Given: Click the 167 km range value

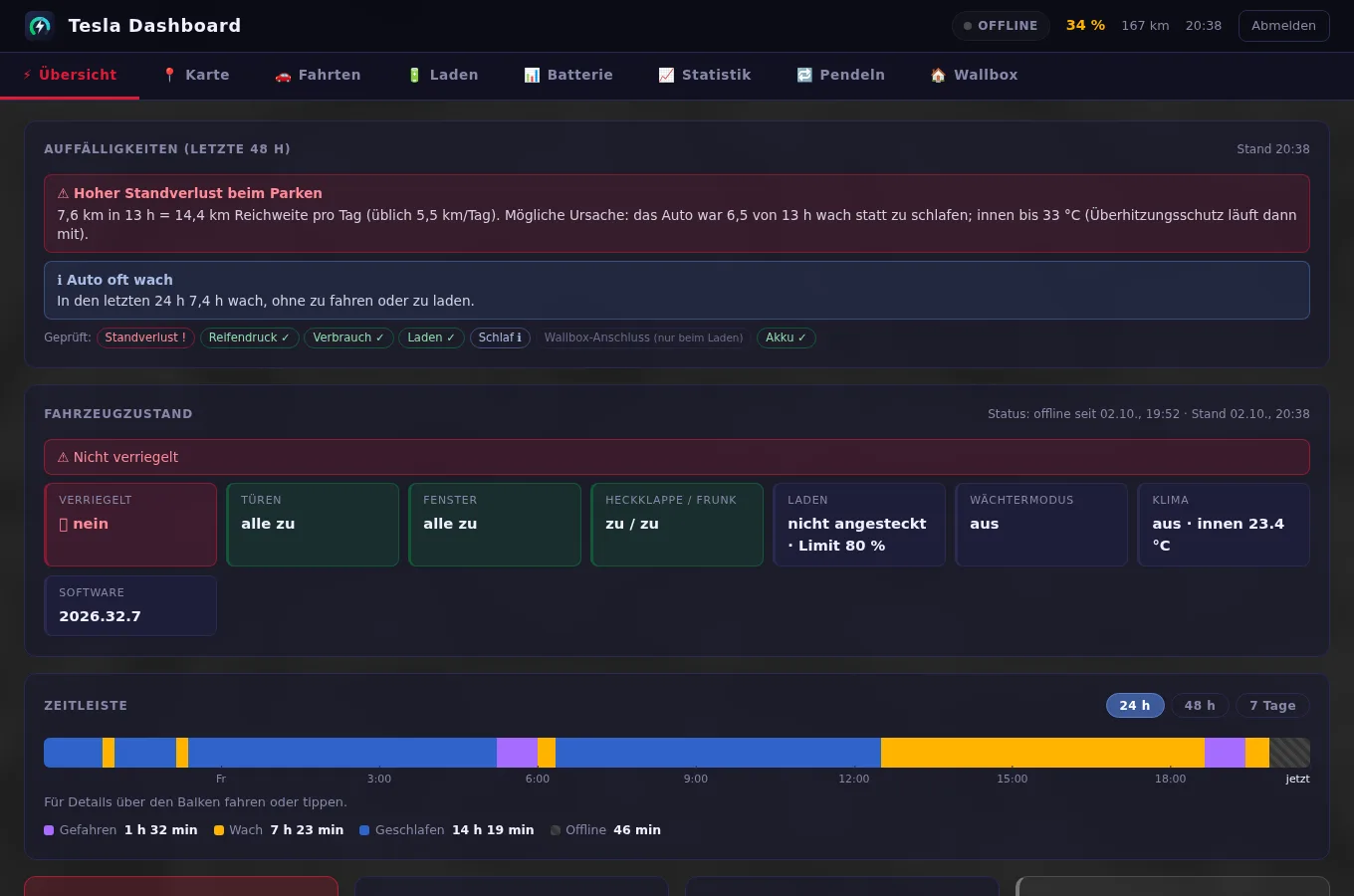Looking at the screenshot, I should point(1145,26).
